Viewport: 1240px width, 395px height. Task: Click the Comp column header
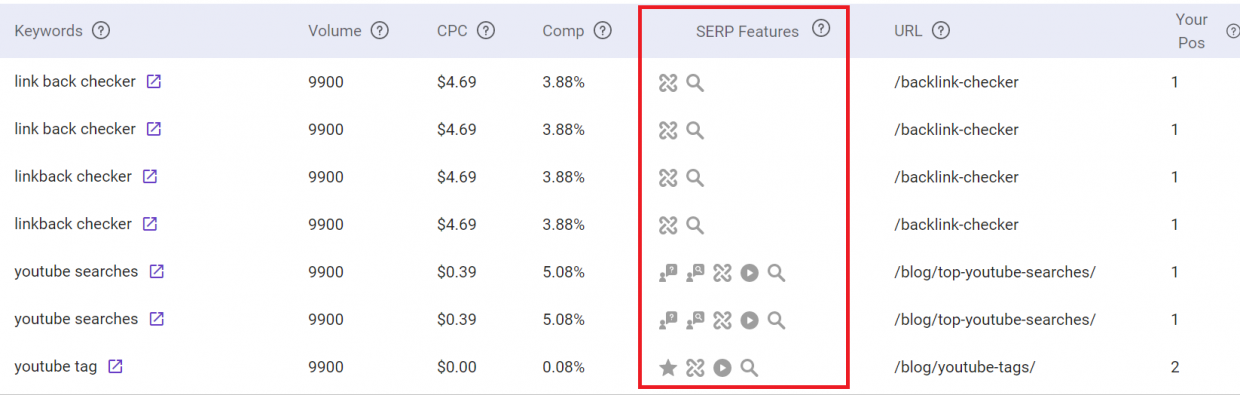(563, 30)
